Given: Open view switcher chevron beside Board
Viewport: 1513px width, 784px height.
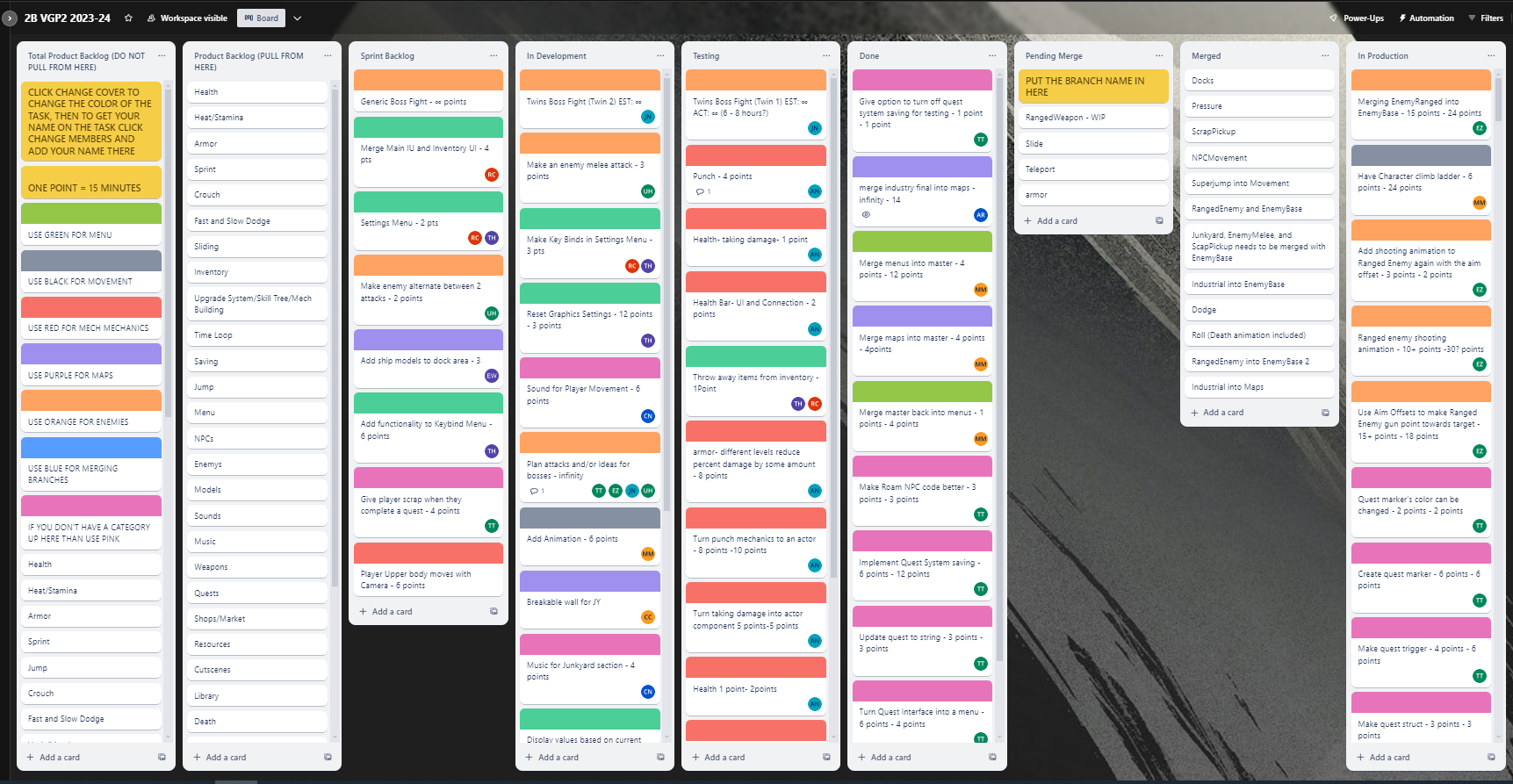Looking at the screenshot, I should click(297, 18).
